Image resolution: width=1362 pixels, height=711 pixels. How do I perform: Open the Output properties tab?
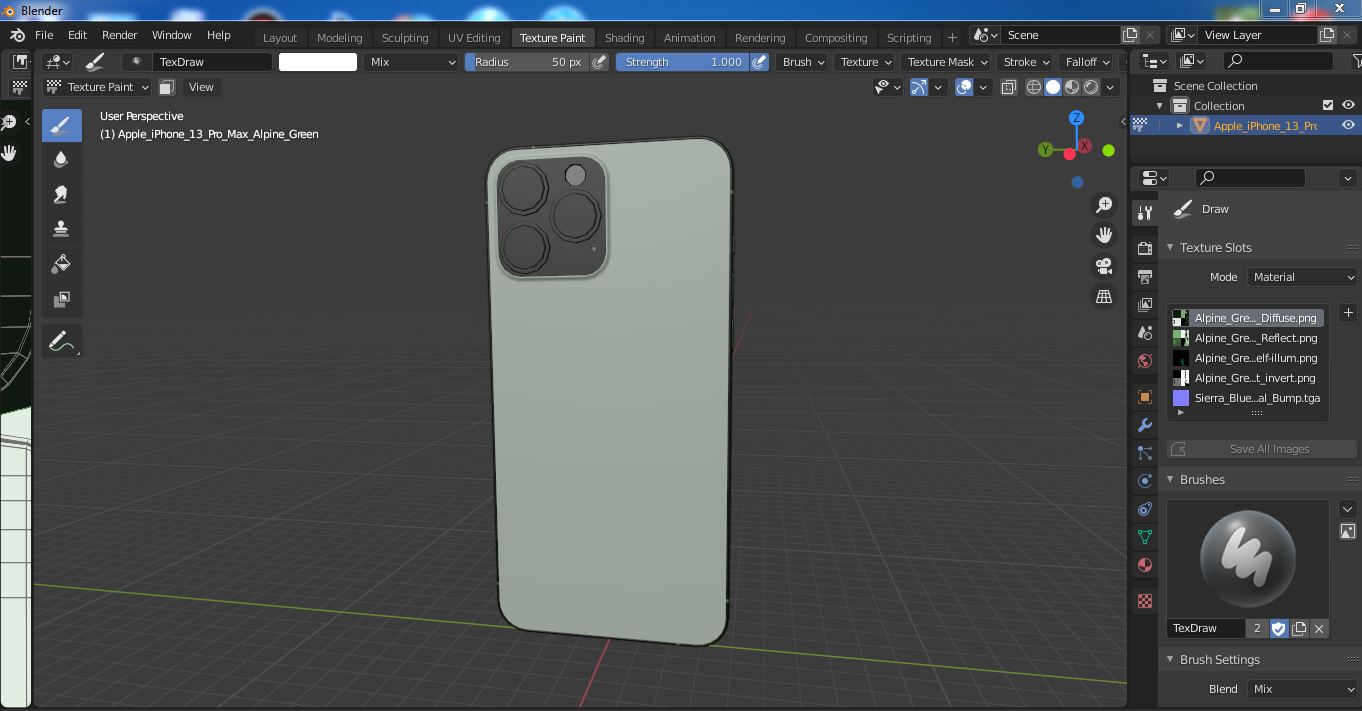click(1145, 276)
